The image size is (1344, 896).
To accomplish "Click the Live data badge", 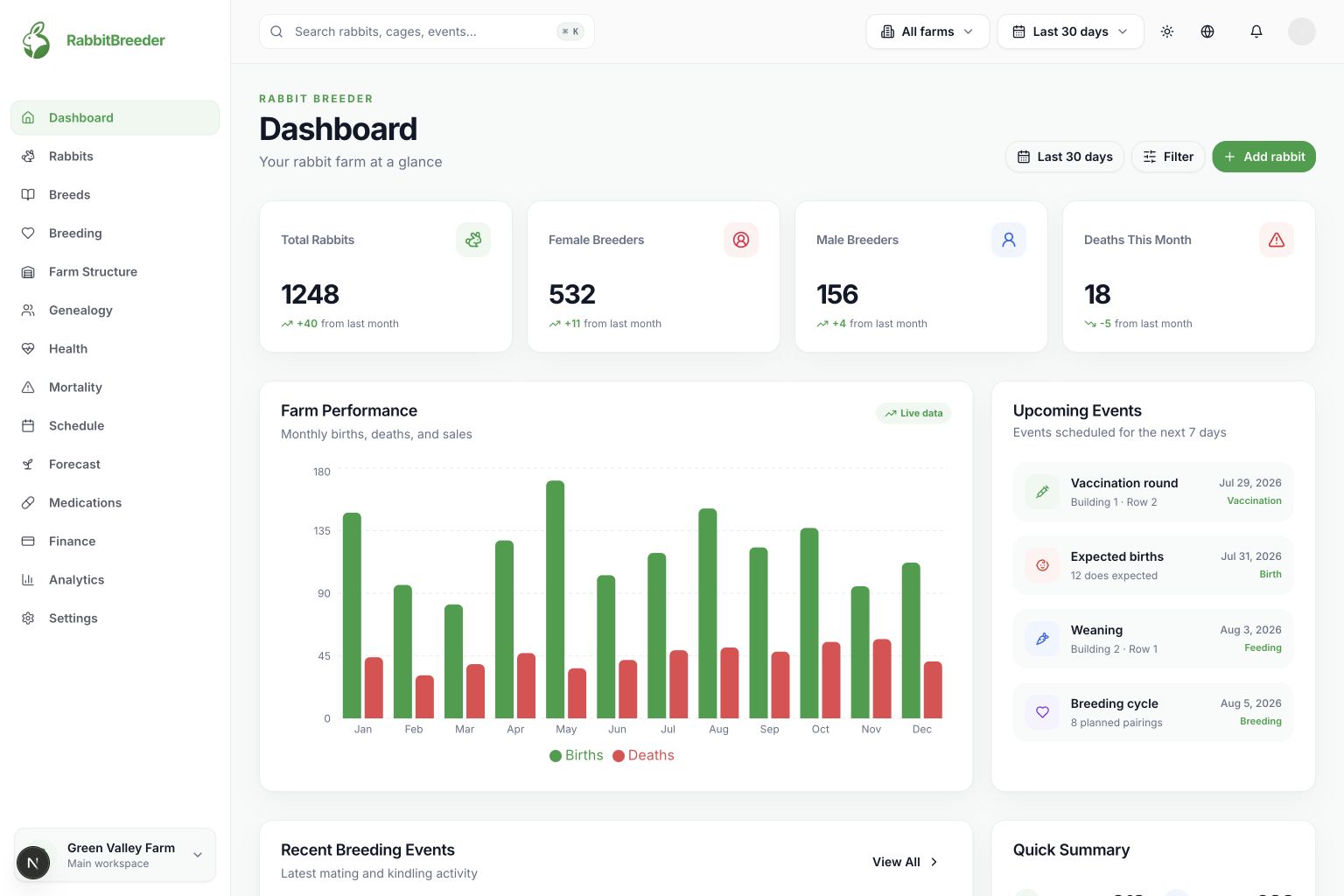I will click(913, 413).
